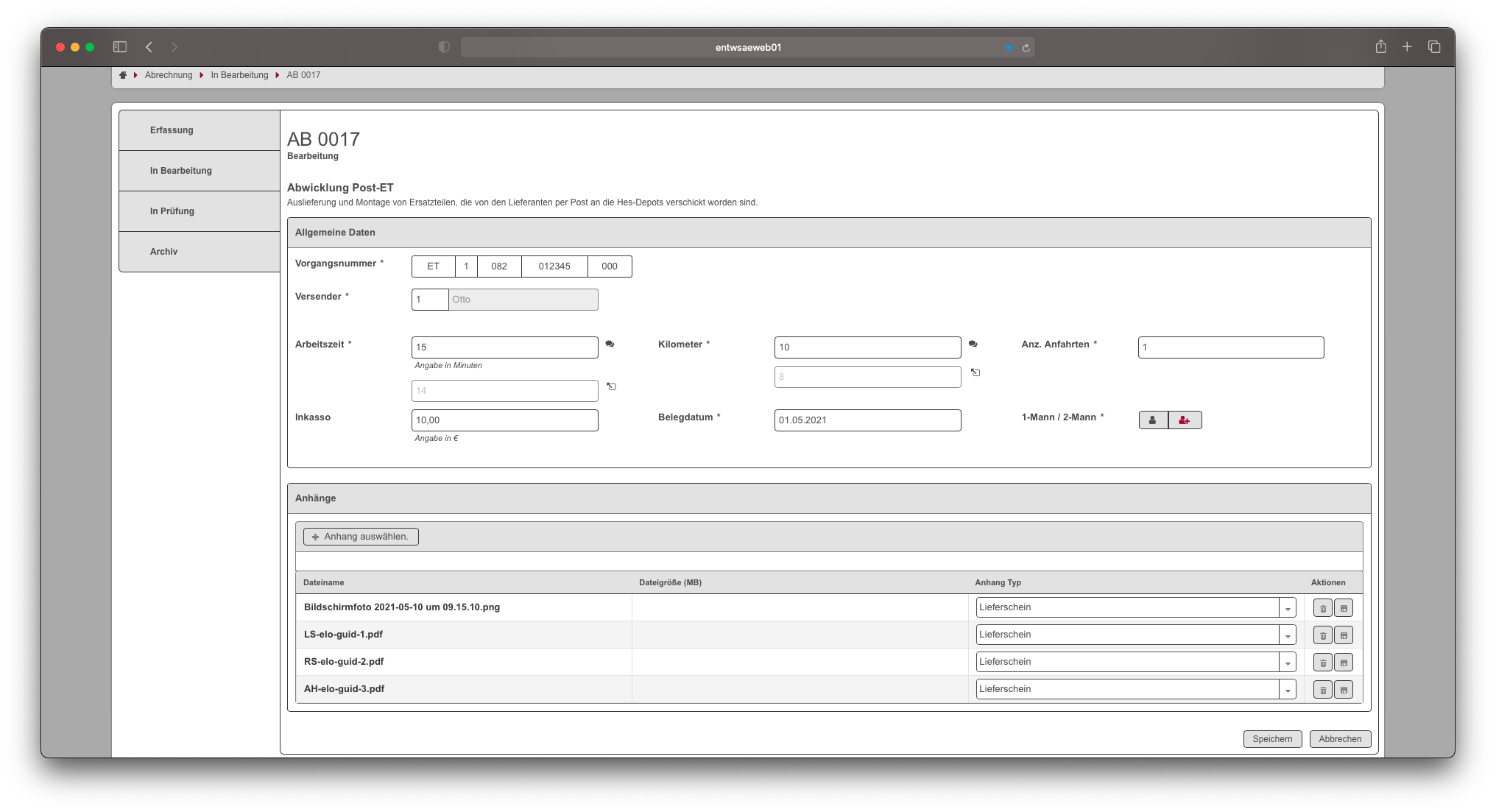Click the Versender number input field
The image size is (1496, 812).
pos(430,300)
